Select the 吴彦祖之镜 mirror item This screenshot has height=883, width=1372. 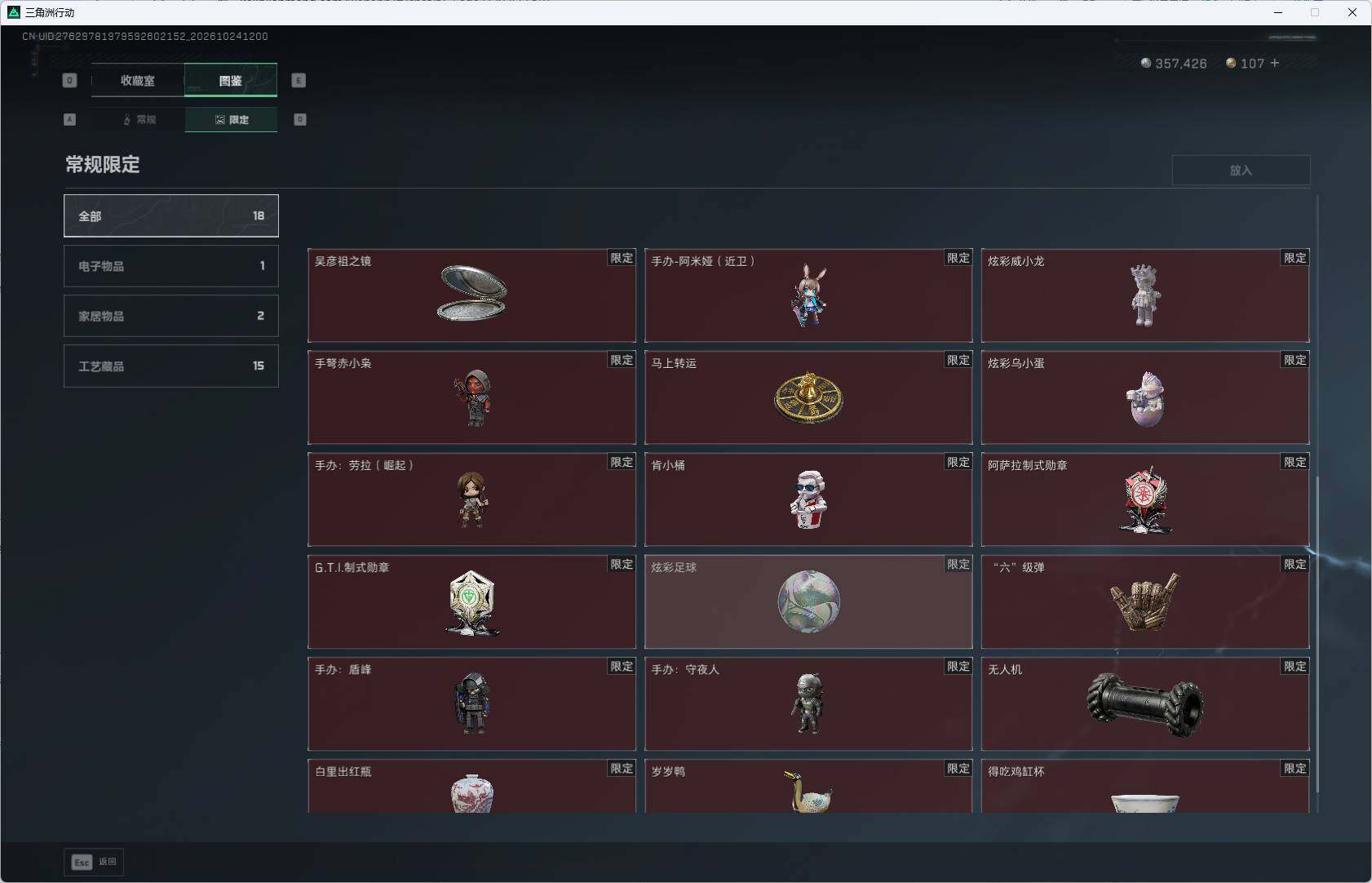point(471,295)
